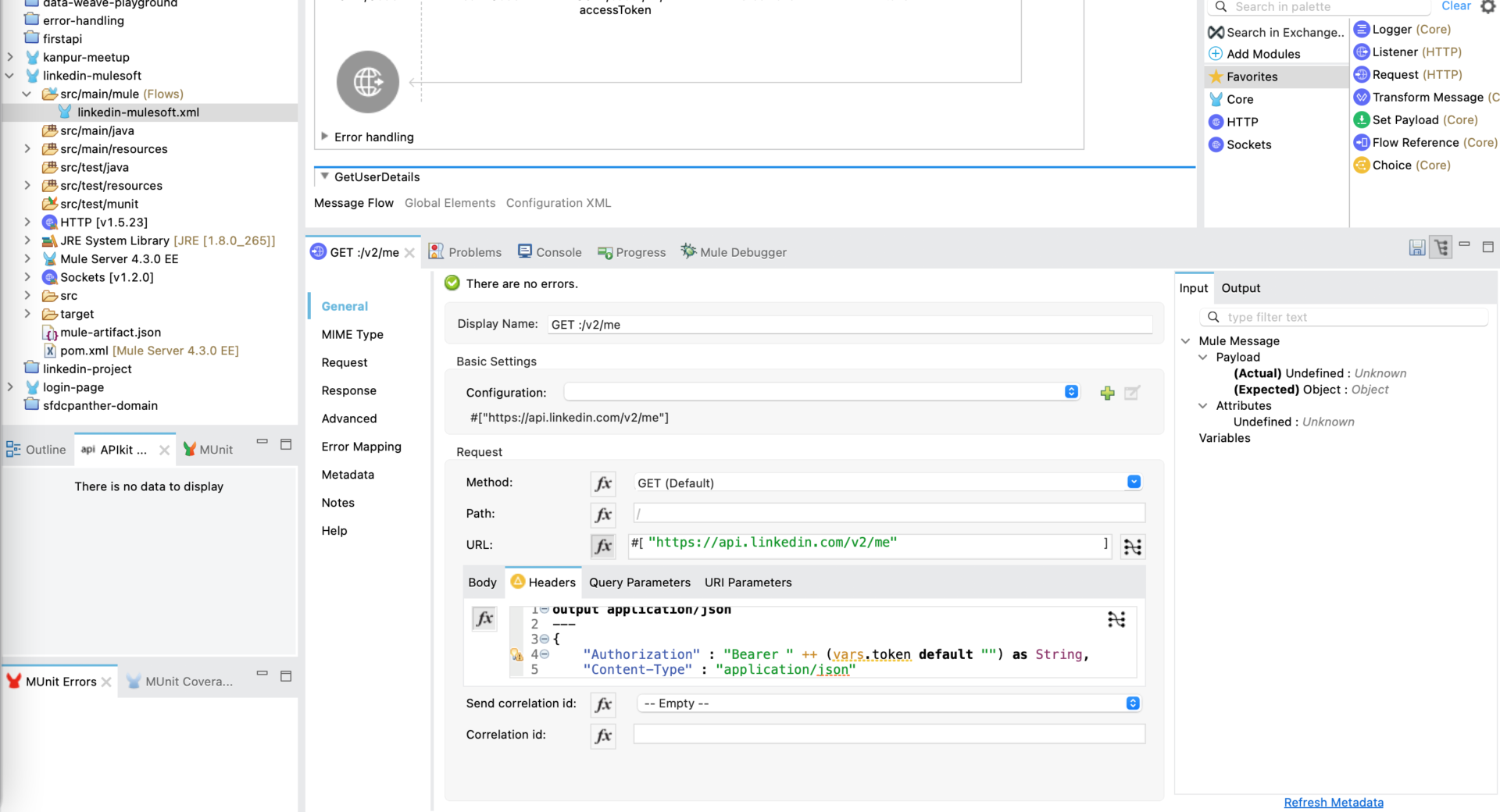Add a new Configuration with the green plus
This screenshot has width=1500, height=812.
(1107, 393)
